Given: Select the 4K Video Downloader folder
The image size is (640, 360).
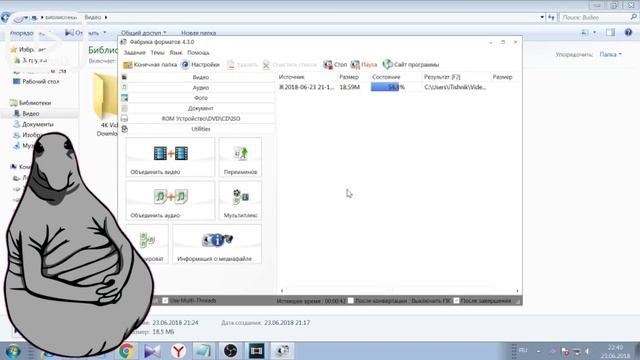Looking at the screenshot, I should (x=105, y=104).
